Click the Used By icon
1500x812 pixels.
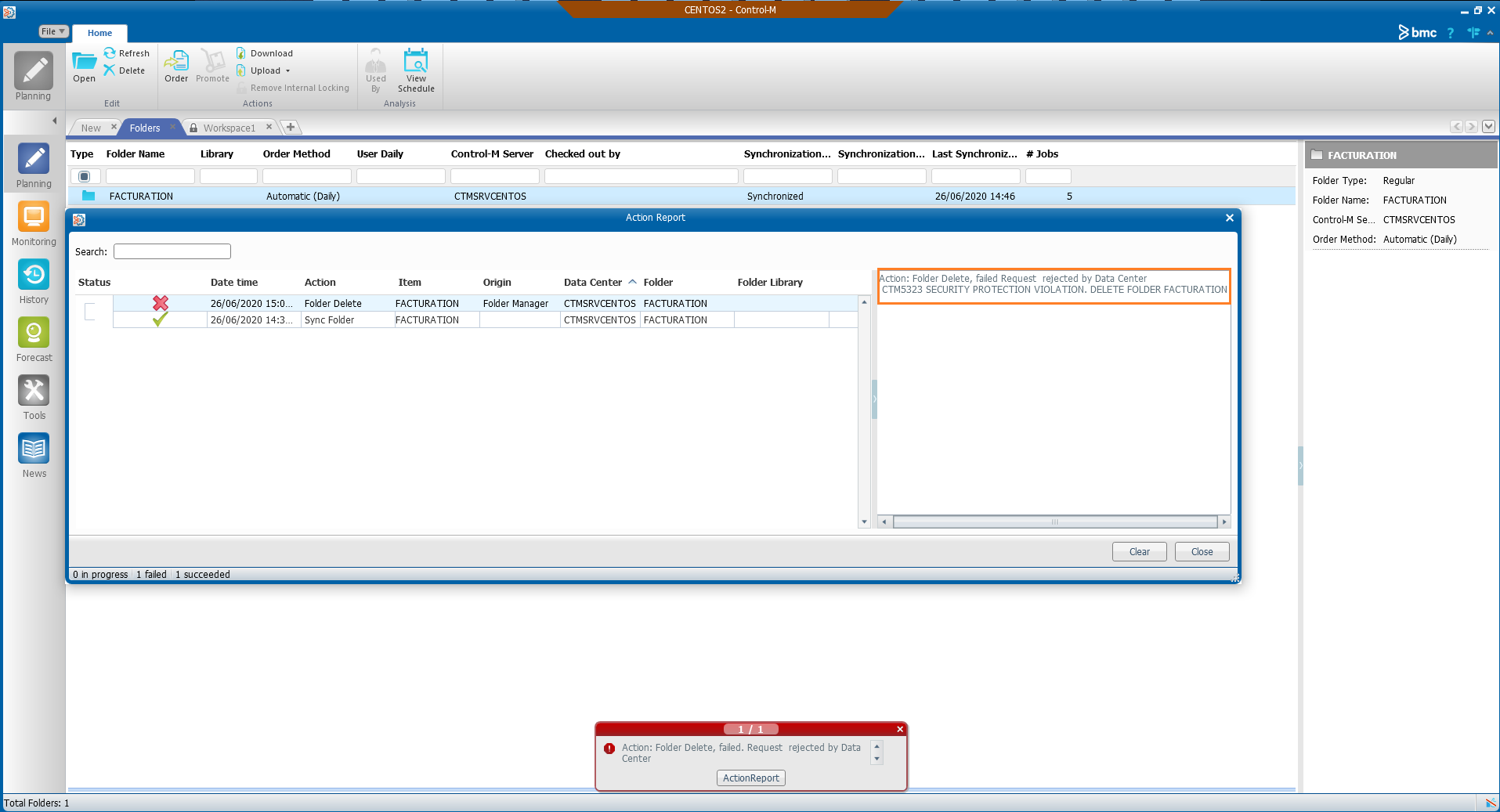376,70
